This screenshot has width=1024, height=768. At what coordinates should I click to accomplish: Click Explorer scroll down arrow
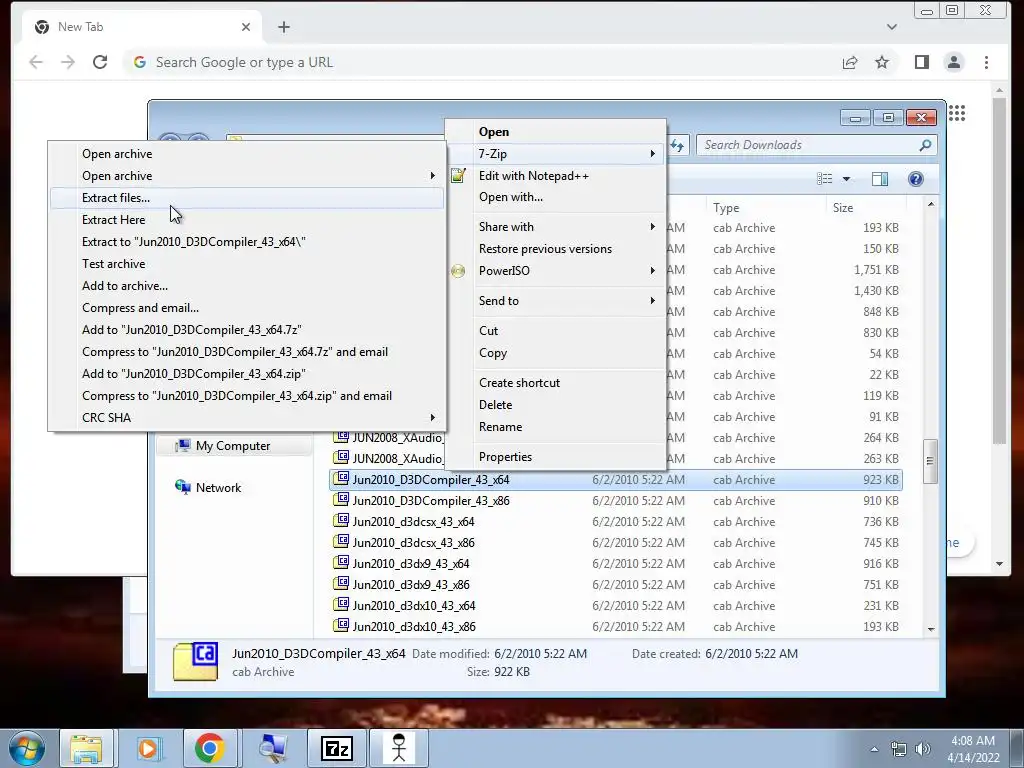pyautogui.click(x=931, y=629)
